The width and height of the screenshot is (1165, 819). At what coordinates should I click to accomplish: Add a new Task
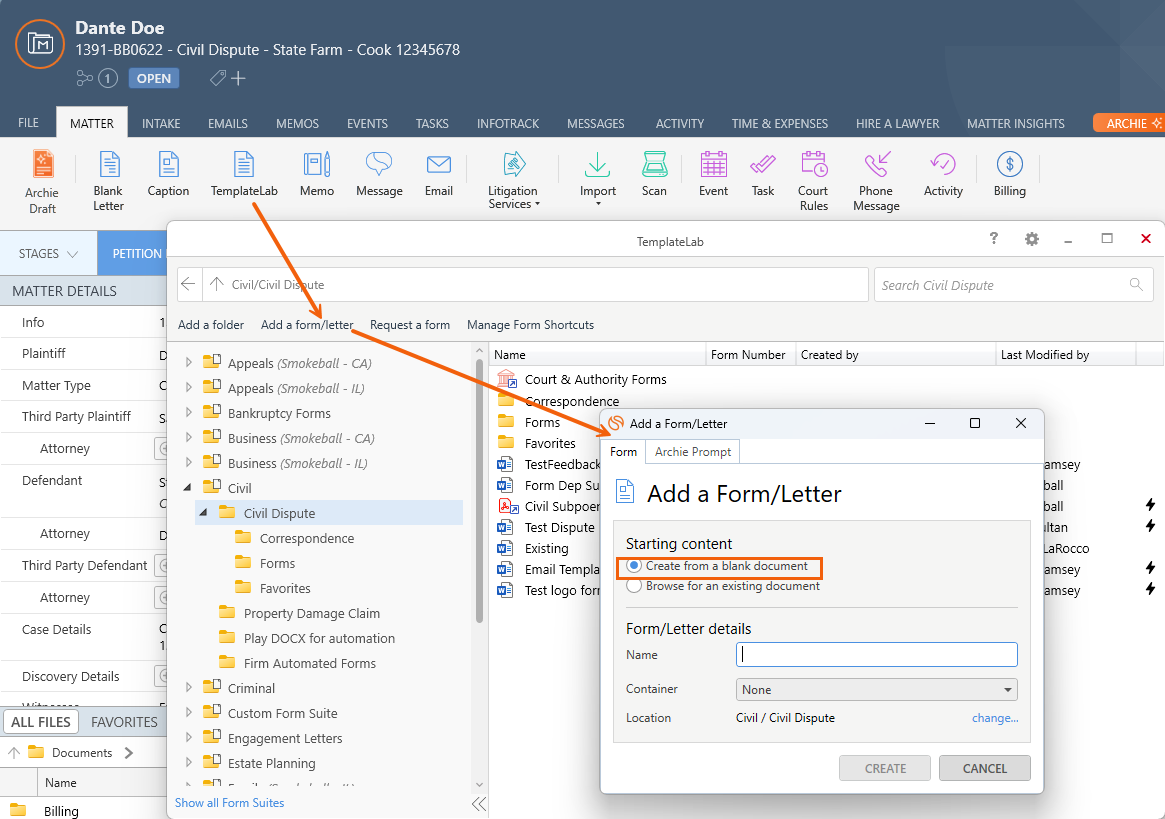tap(763, 174)
